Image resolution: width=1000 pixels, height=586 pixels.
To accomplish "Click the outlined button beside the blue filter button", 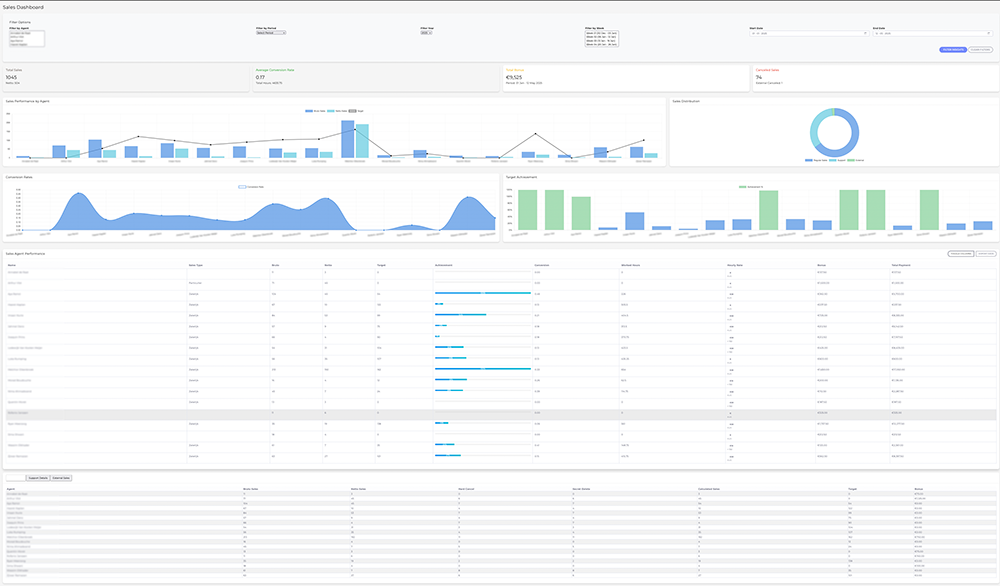I will tap(980, 49).
